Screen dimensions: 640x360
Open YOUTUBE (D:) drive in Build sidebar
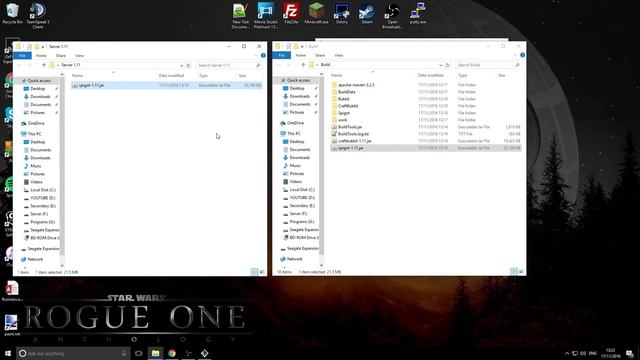pyautogui.click(x=301, y=198)
